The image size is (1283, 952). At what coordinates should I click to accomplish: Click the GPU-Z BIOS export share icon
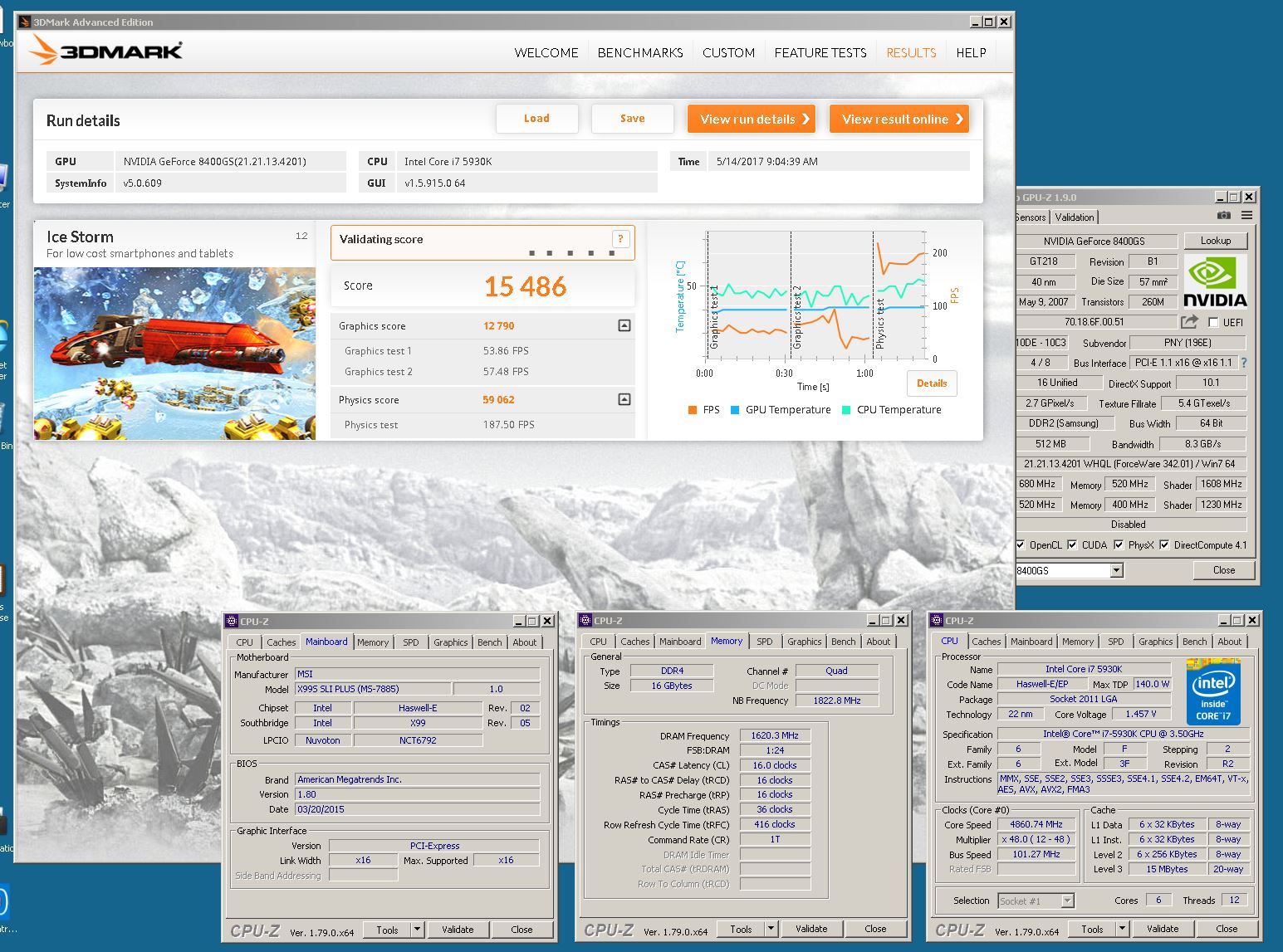[1190, 321]
